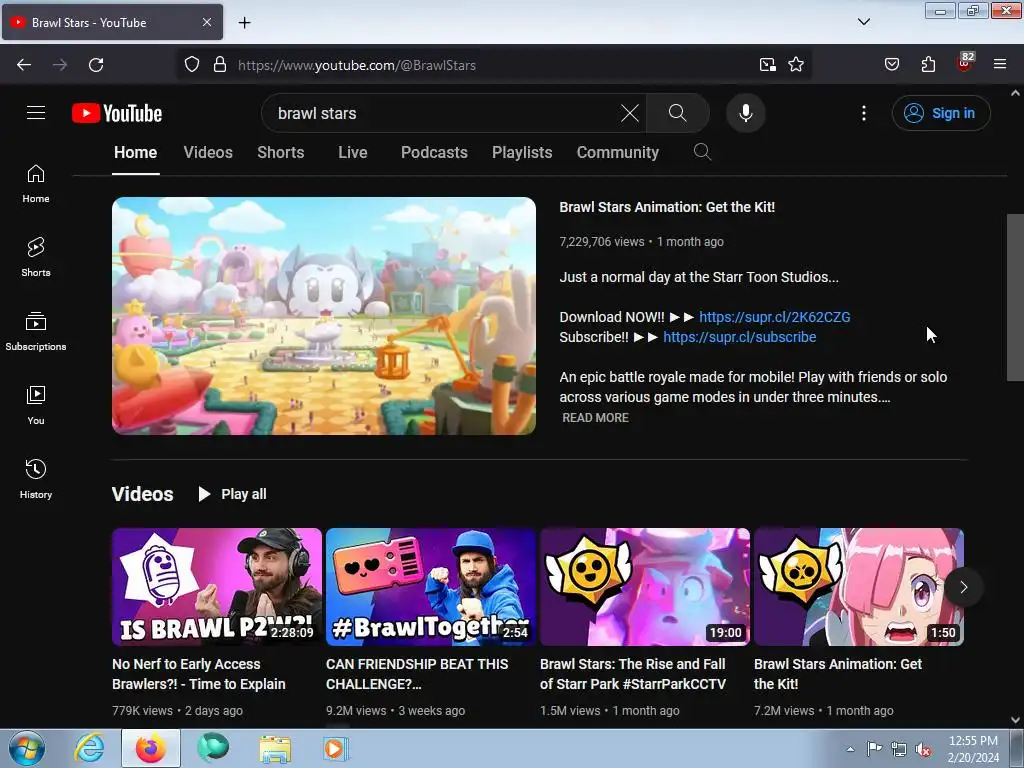Viewport: 1024px width, 768px height.
Task: Open featured video title Get the Kit!
Action: 667,207
